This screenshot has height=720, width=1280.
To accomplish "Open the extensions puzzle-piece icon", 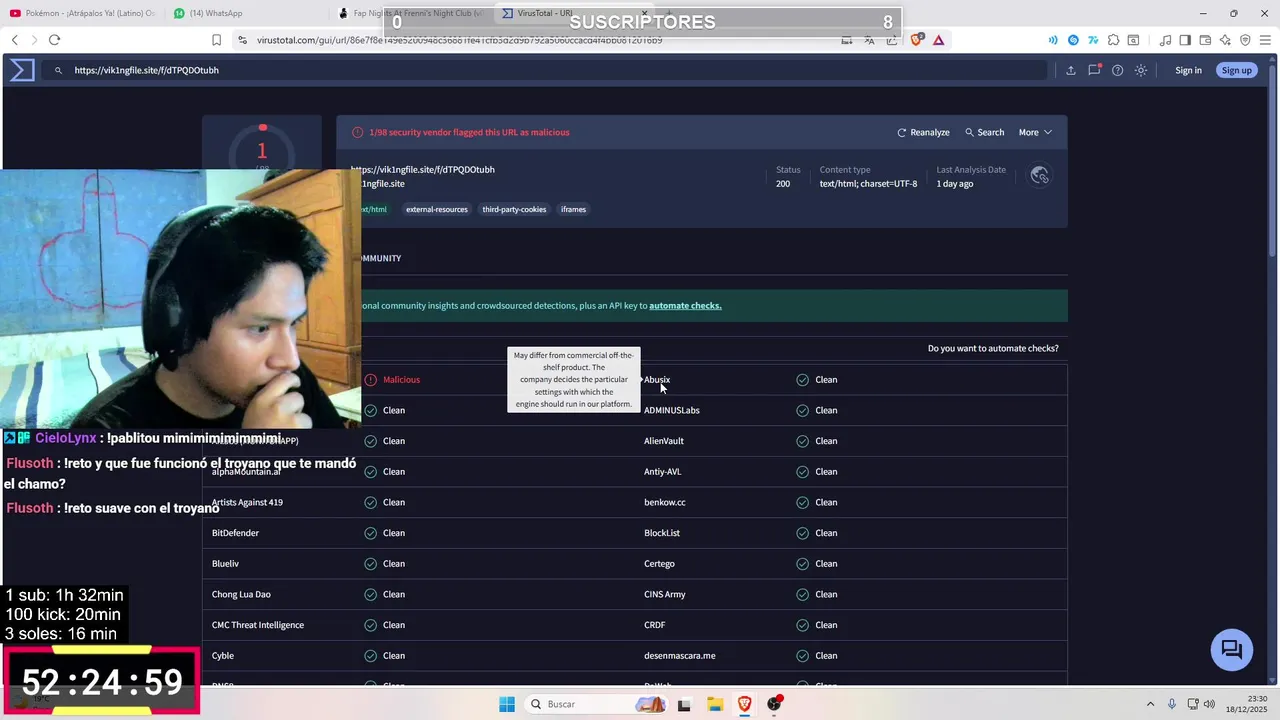I will point(1113,40).
